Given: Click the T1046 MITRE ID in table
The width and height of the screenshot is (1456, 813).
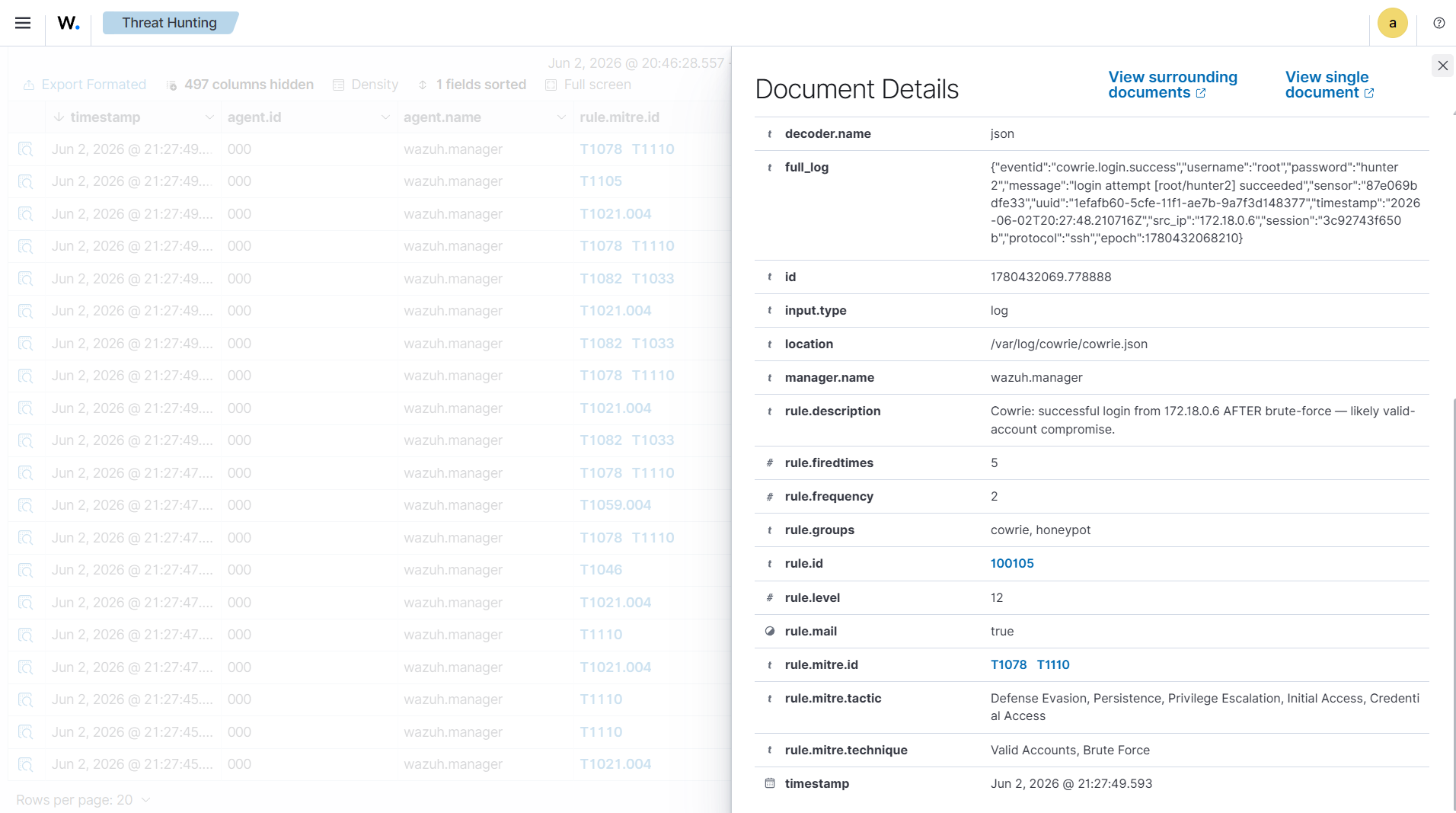Looking at the screenshot, I should click(601, 570).
